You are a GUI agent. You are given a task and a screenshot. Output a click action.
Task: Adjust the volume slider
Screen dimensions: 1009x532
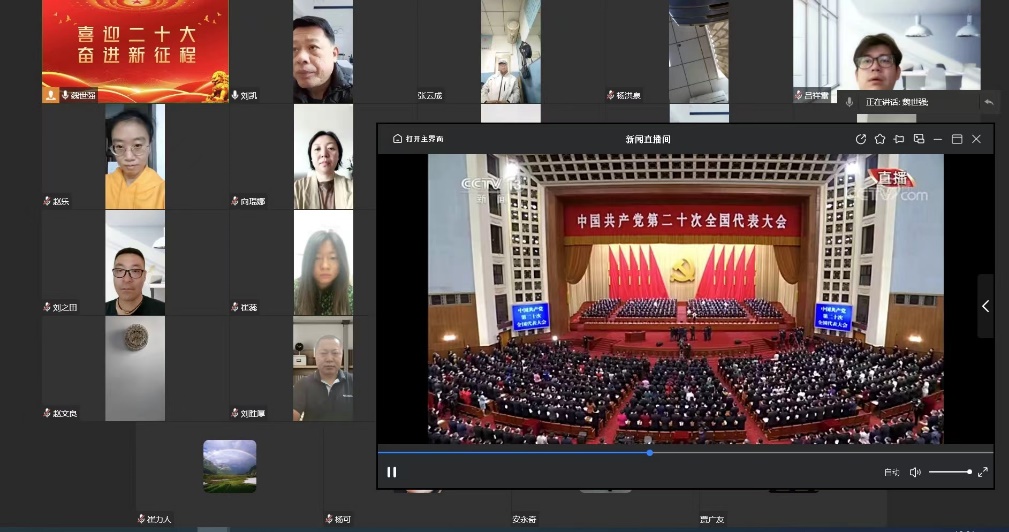[950, 472]
